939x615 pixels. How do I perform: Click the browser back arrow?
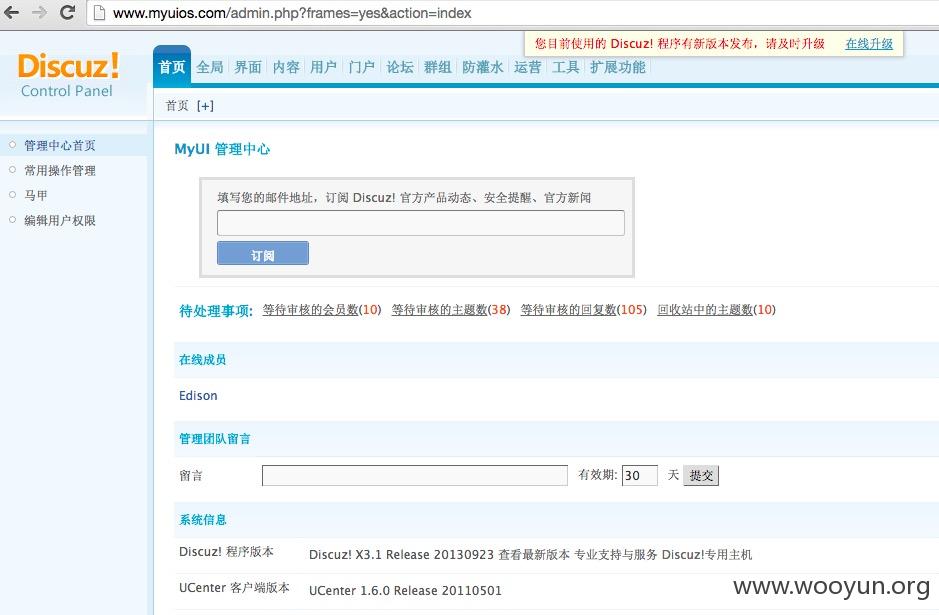[11, 13]
